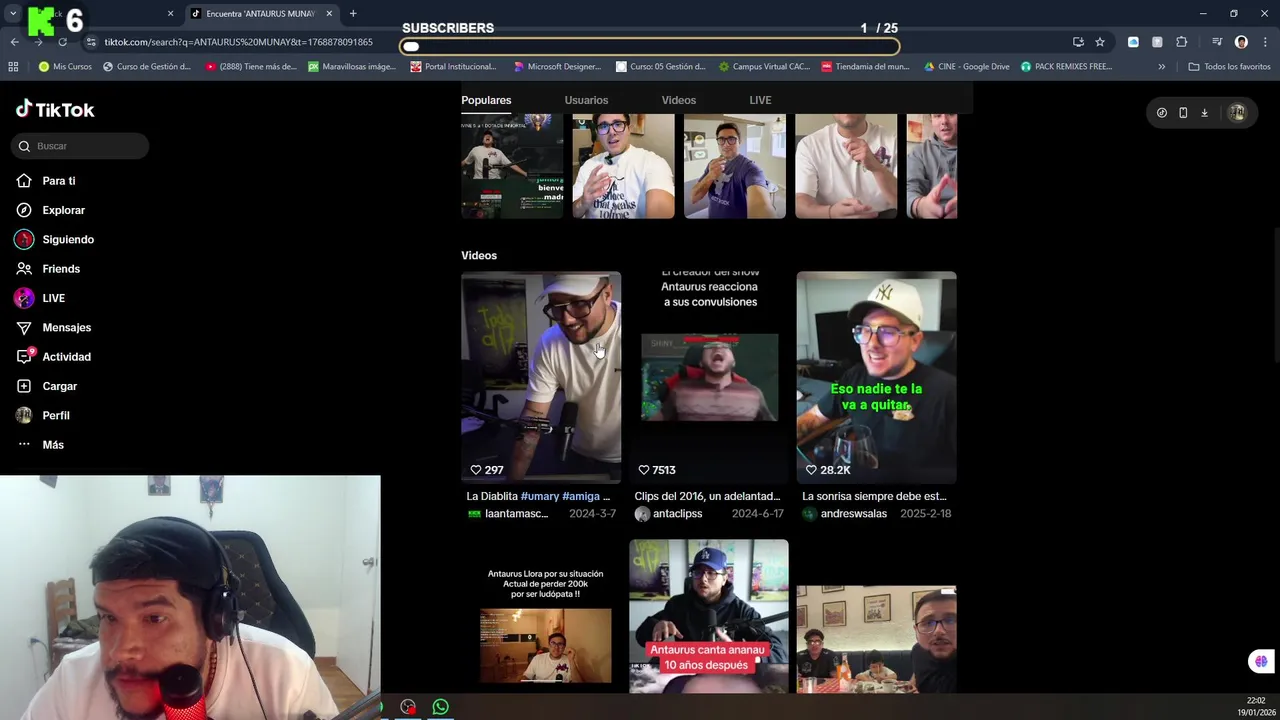
Task: Open Chrome three-dot menu
Action: 1266,42
